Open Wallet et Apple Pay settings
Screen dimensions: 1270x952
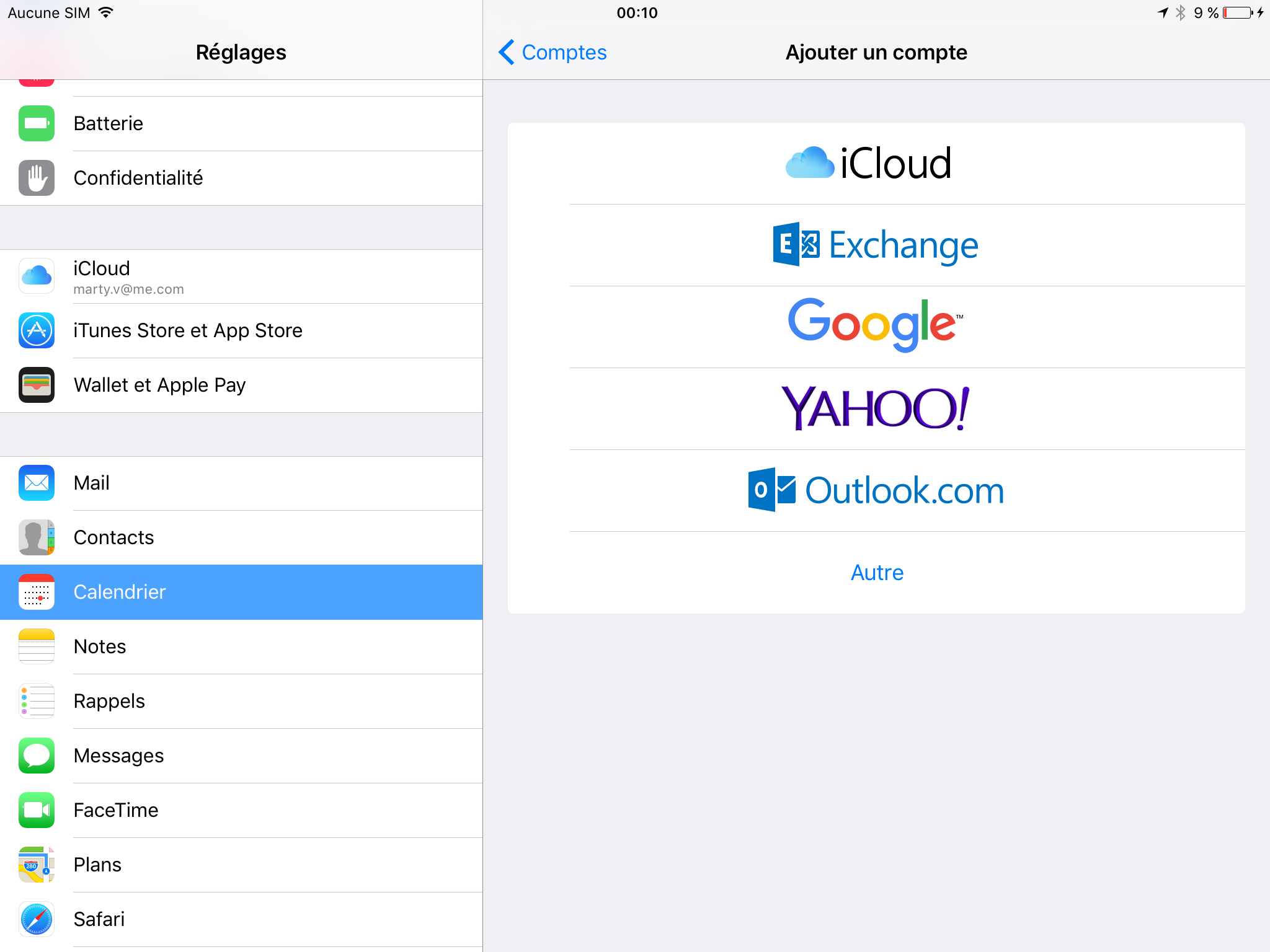click(x=241, y=385)
